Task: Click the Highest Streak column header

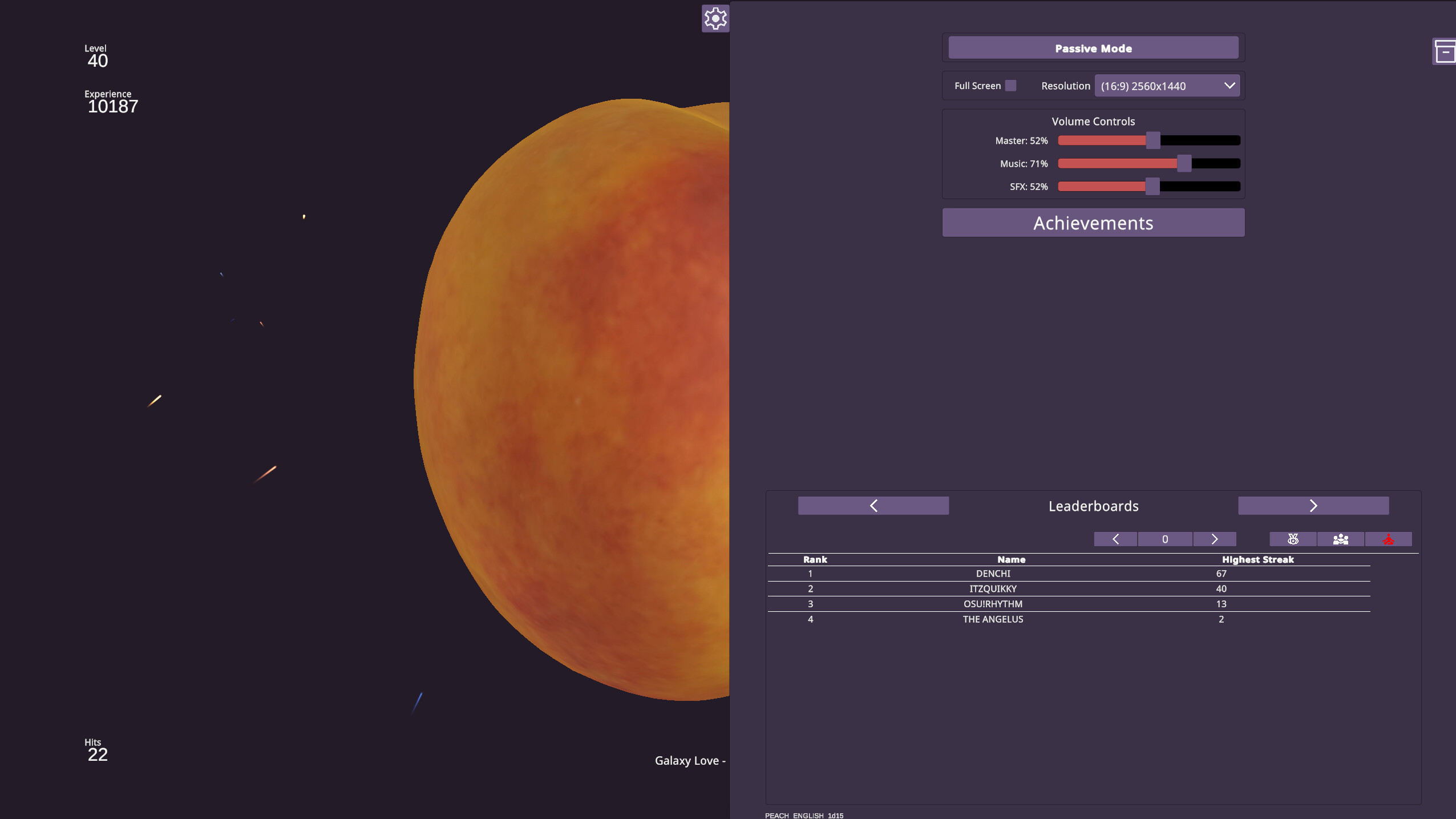Action: click(x=1257, y=559)
